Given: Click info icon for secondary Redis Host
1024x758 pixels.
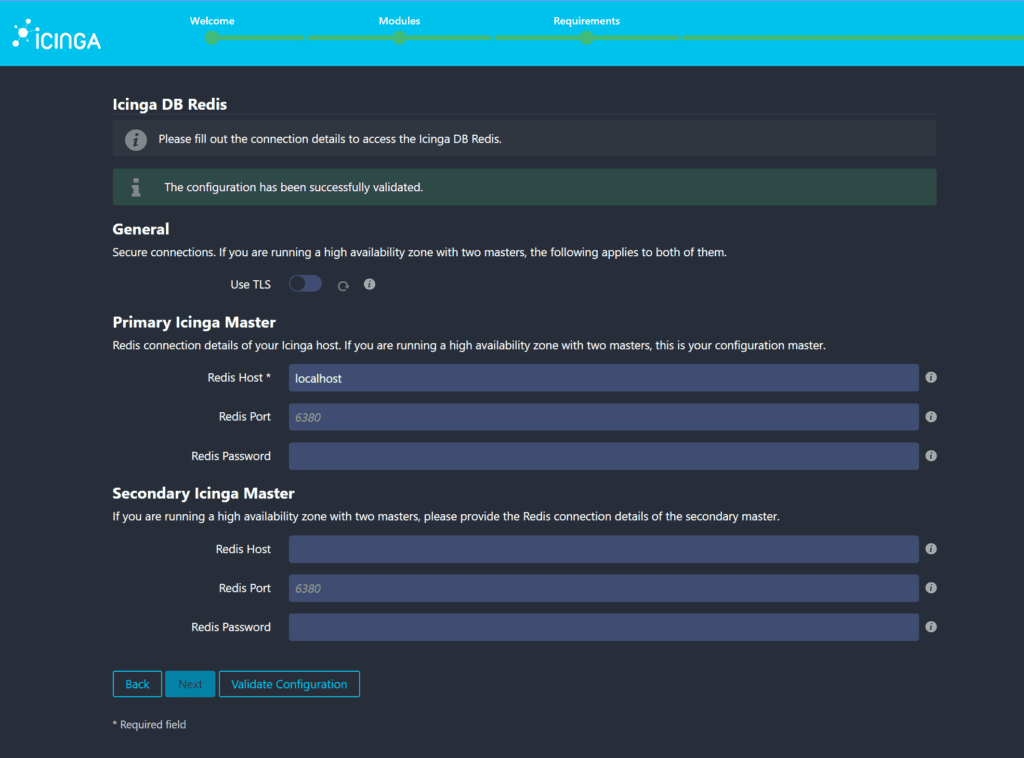Looking at the screenshot, I should (931, 549).
